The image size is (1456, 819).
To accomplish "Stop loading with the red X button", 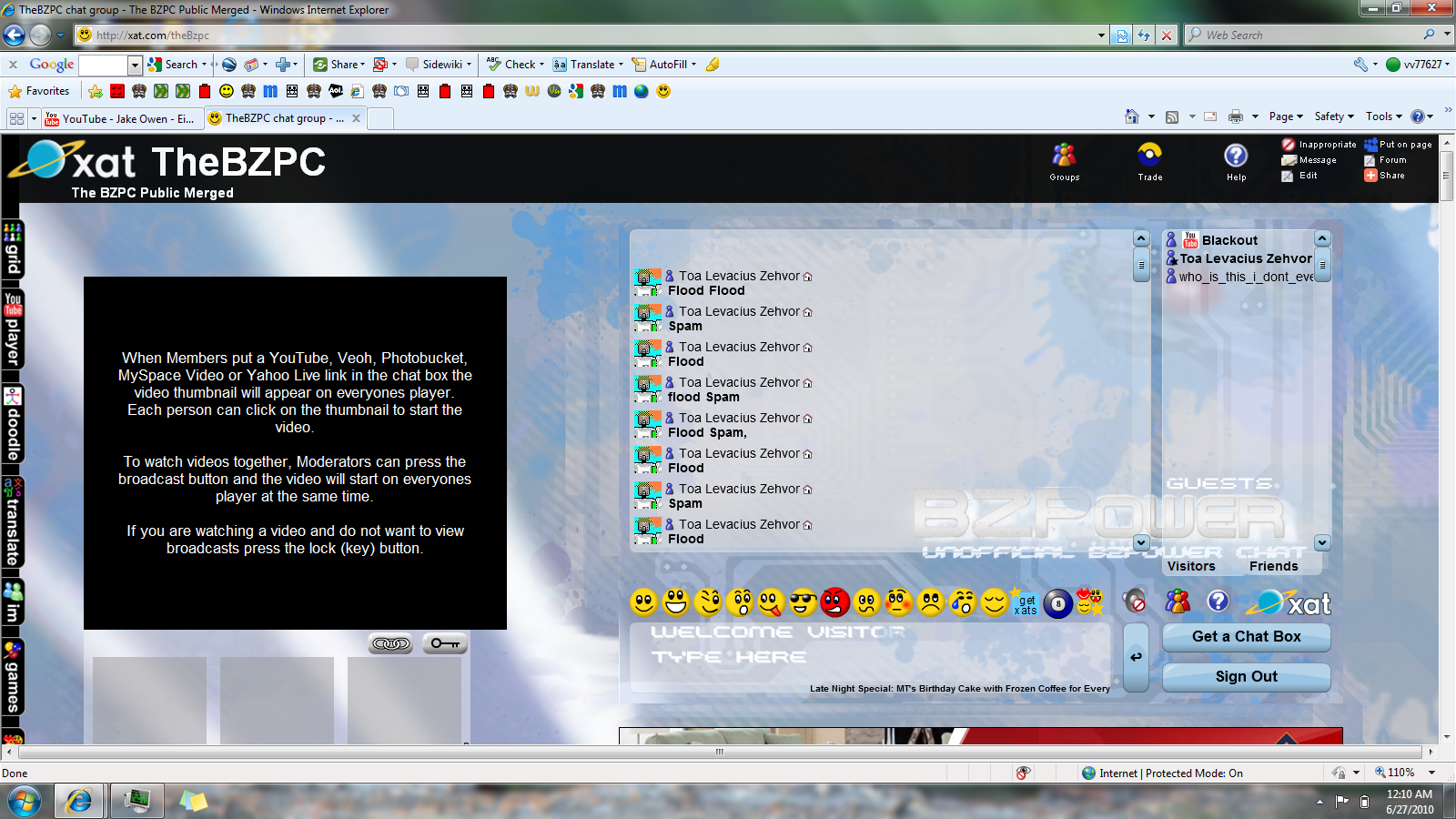I will coord(1167,35).
